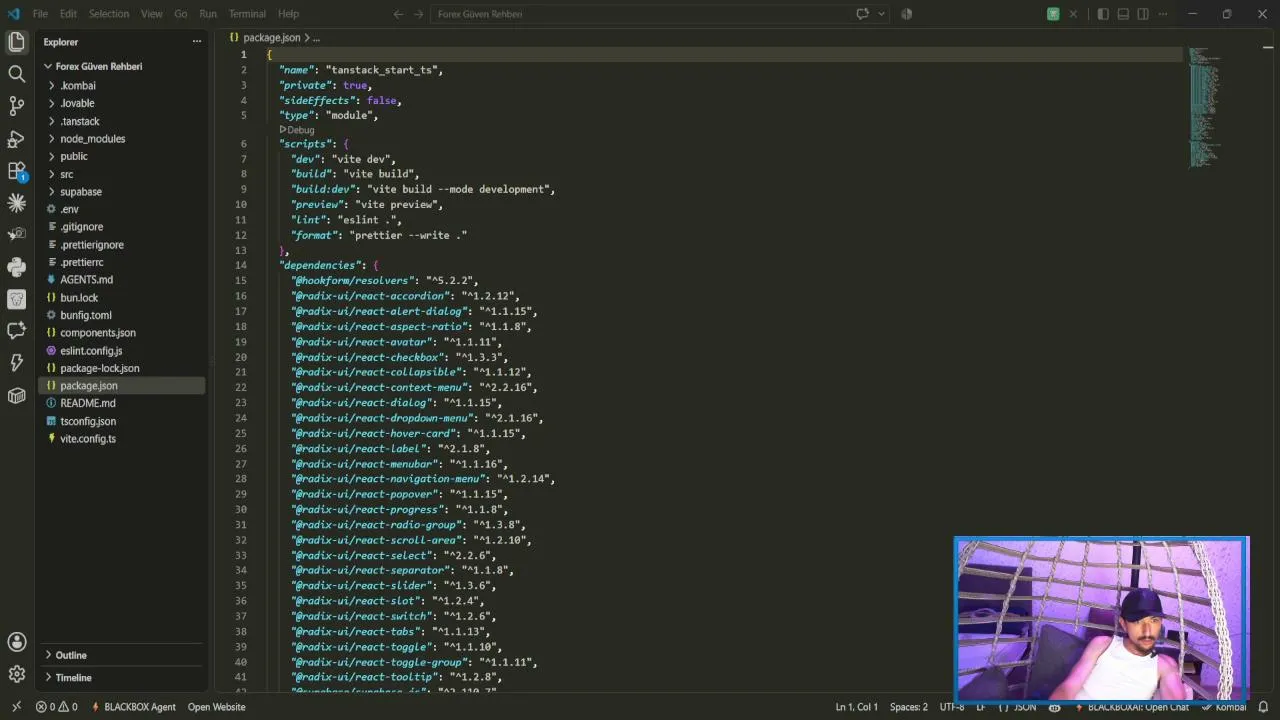This screenshot has height=720, width=1280.
Task: Open the cube package icon in activity bar
Action: click(x=16, y=395)
